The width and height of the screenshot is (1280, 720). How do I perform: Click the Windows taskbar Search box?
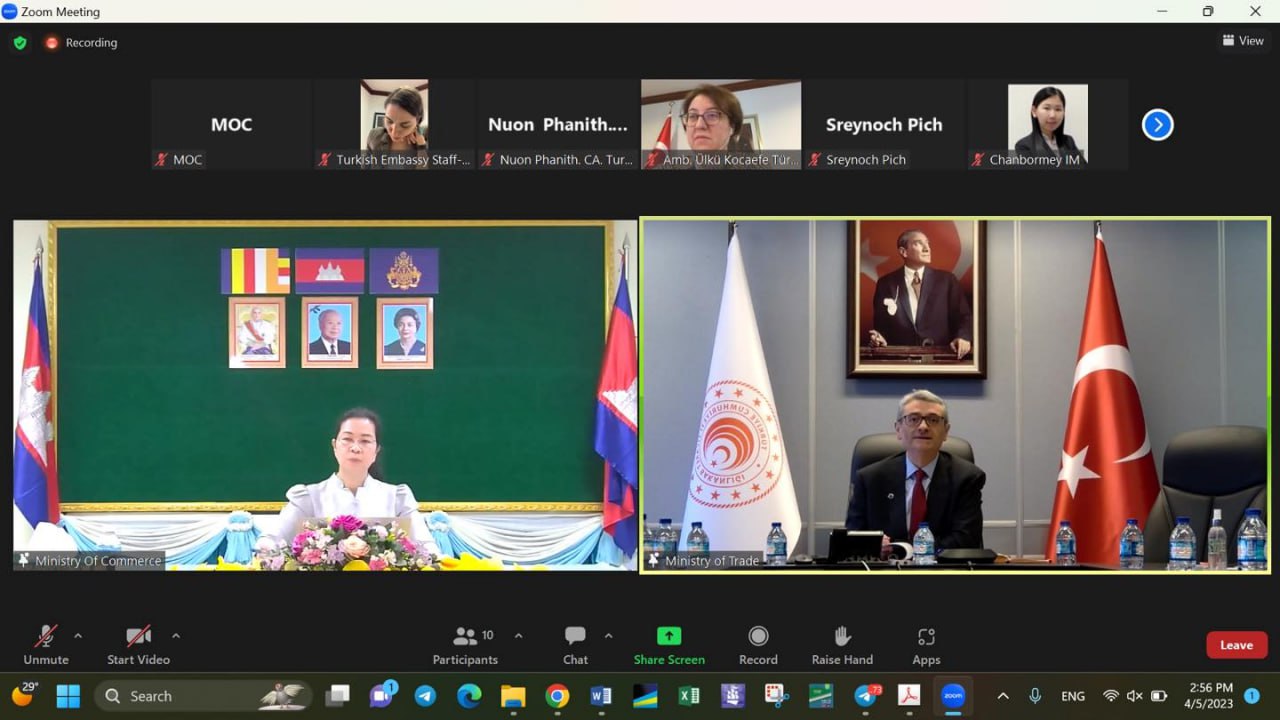click(x=190, y=696)
